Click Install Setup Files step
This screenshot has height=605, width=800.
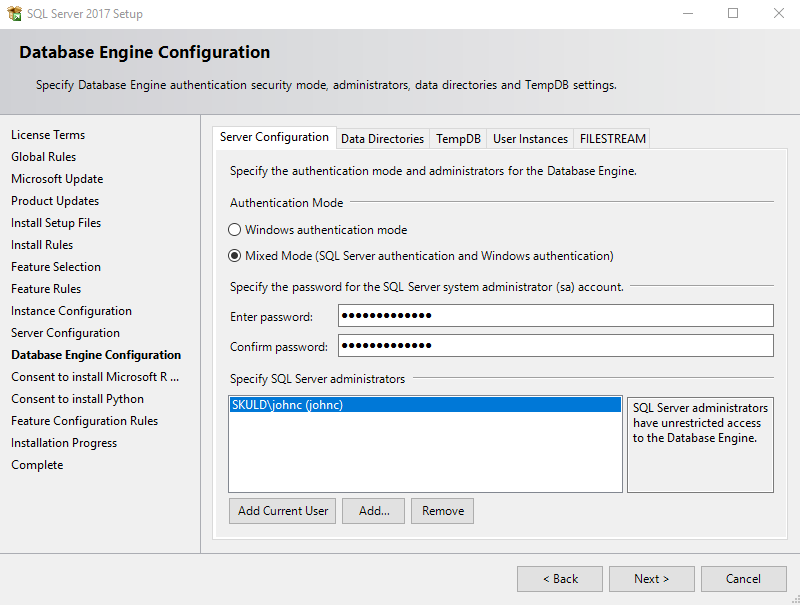click(x=56, y=223)
